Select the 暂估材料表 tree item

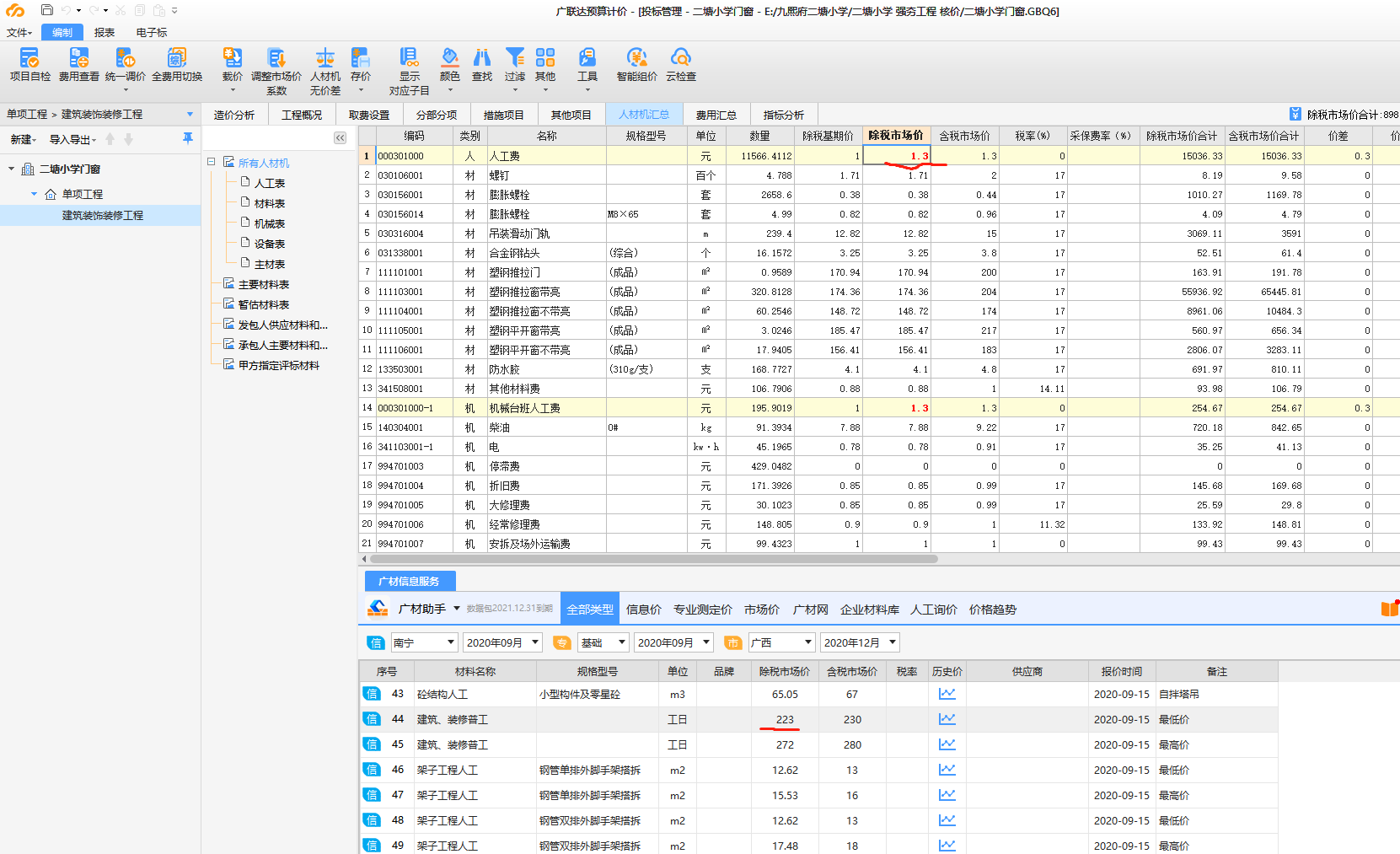click(263, 304)
